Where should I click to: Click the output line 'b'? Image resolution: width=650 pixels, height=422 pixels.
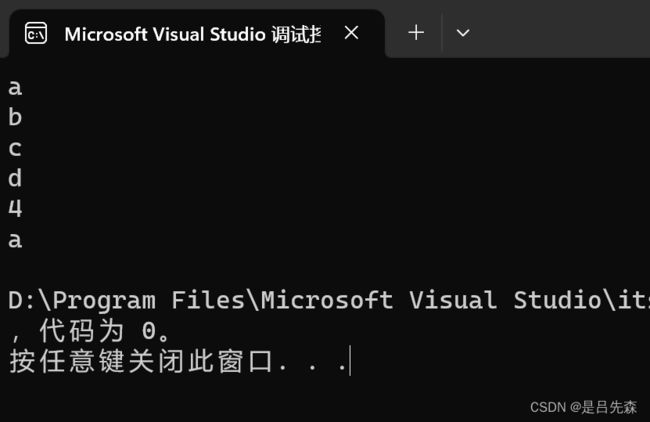pyautogui.click(x=15, y=117)
